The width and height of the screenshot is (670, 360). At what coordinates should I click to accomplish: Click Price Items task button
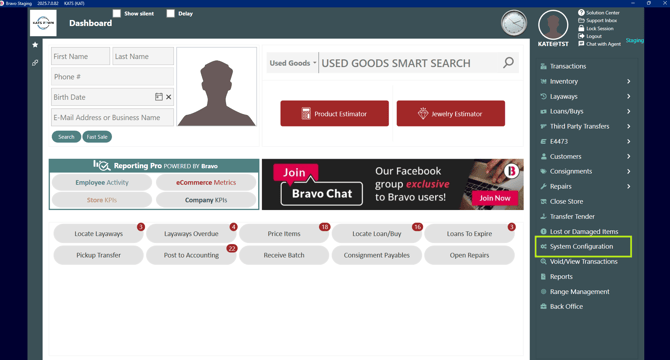pyautogui.click(x=284, y=234)
